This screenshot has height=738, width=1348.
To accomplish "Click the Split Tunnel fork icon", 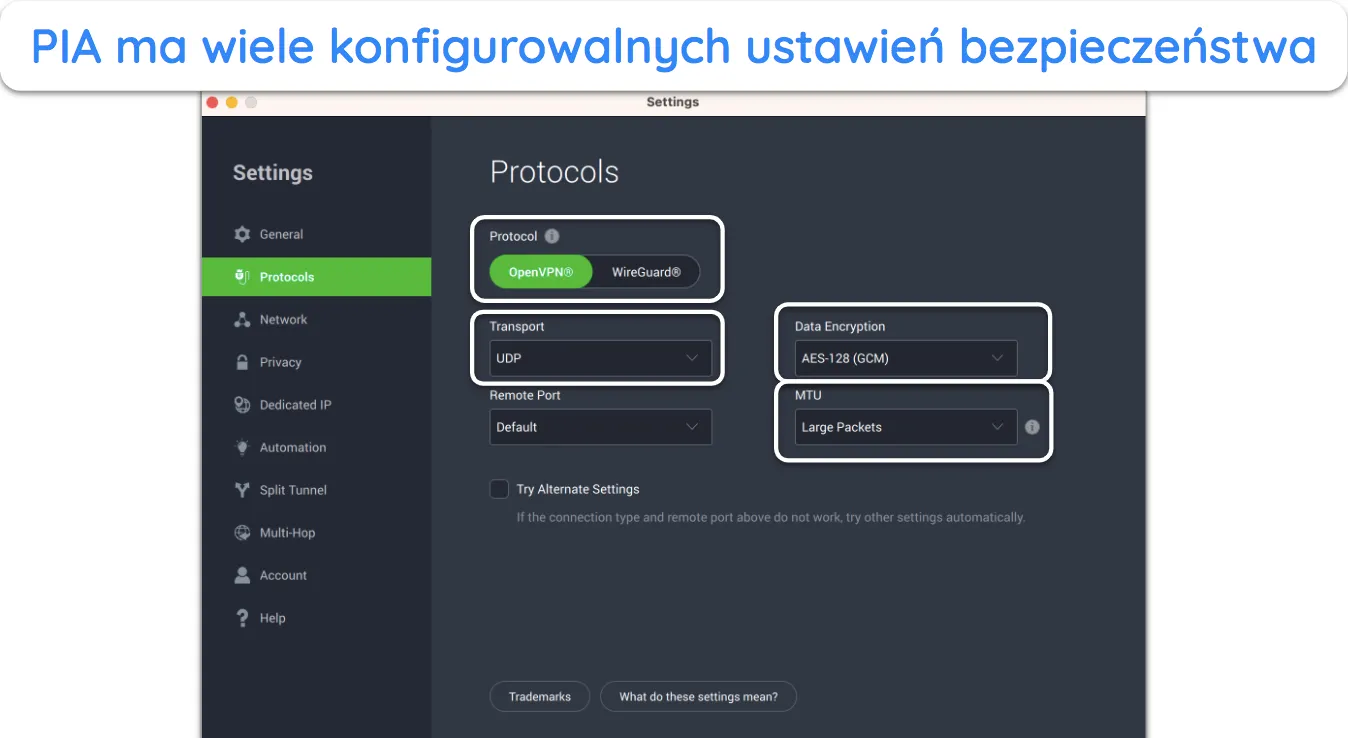I will click(x=242, y=490).
